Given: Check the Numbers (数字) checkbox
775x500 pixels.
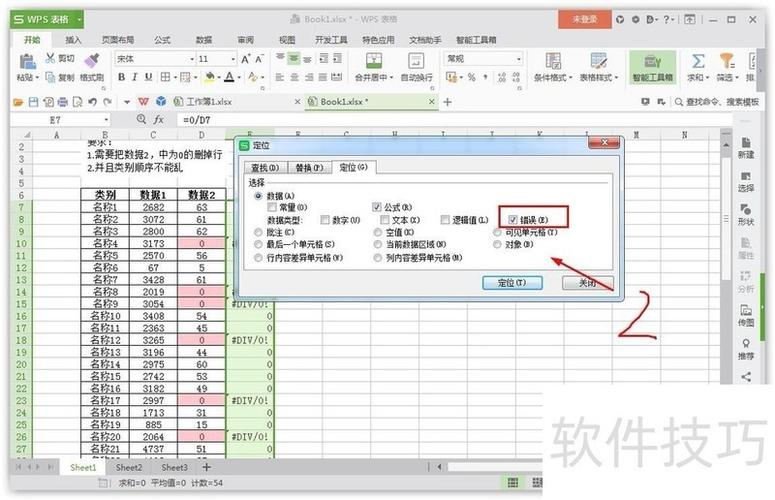Looking at the screenshot, I should point(325,220).
